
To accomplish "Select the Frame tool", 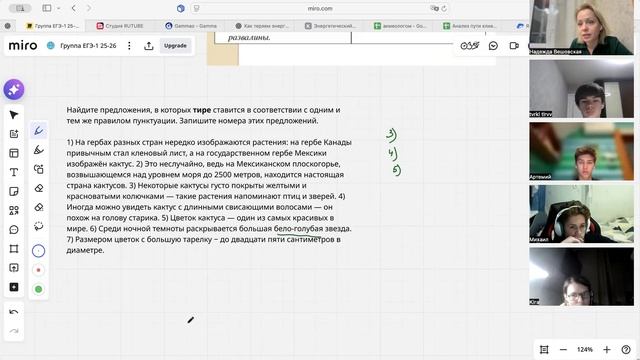I will [14, 249].
